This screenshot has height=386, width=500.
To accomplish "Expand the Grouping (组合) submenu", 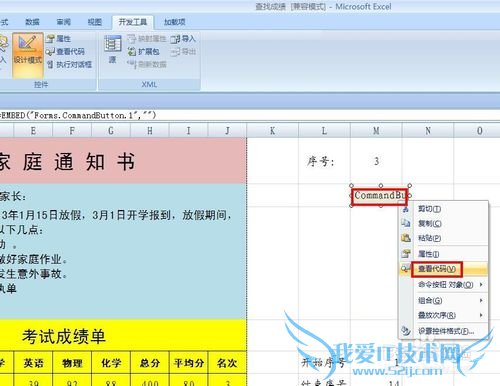I will pos(444,300).
